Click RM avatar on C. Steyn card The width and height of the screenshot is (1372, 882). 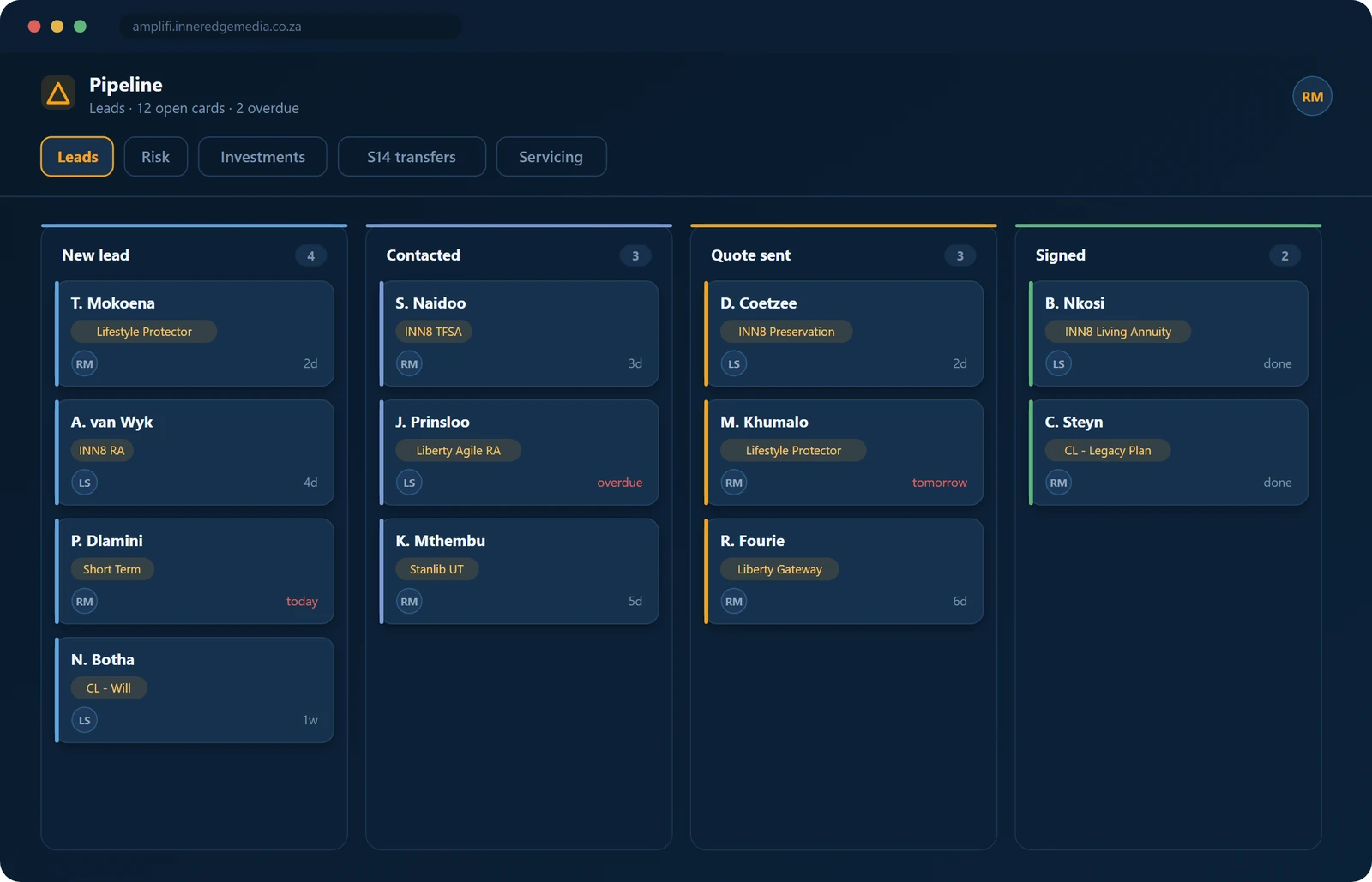pyautogui.click(x=1059, y=483)
